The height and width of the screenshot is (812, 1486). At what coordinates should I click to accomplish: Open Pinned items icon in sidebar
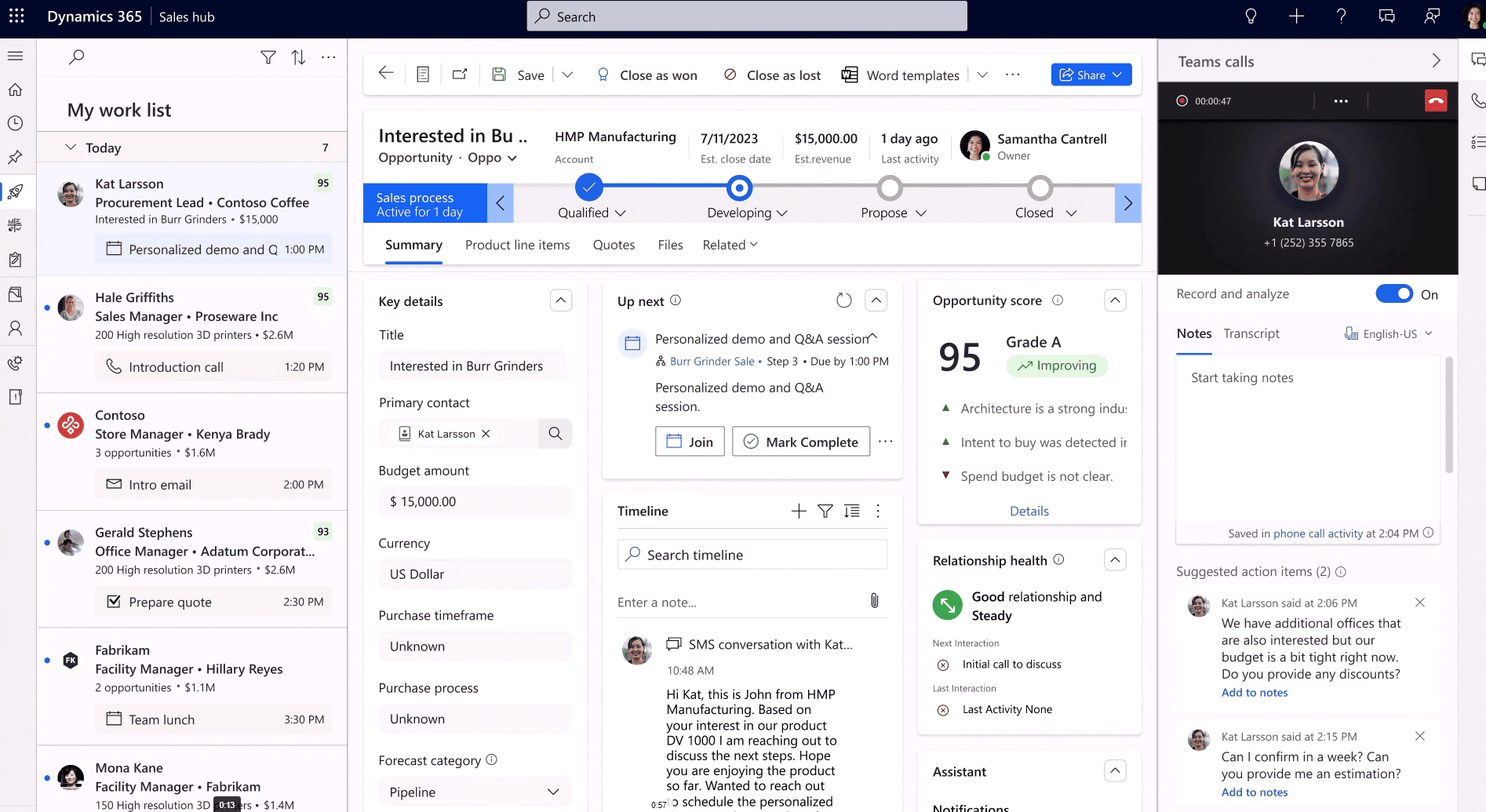(x=16, y=158)
